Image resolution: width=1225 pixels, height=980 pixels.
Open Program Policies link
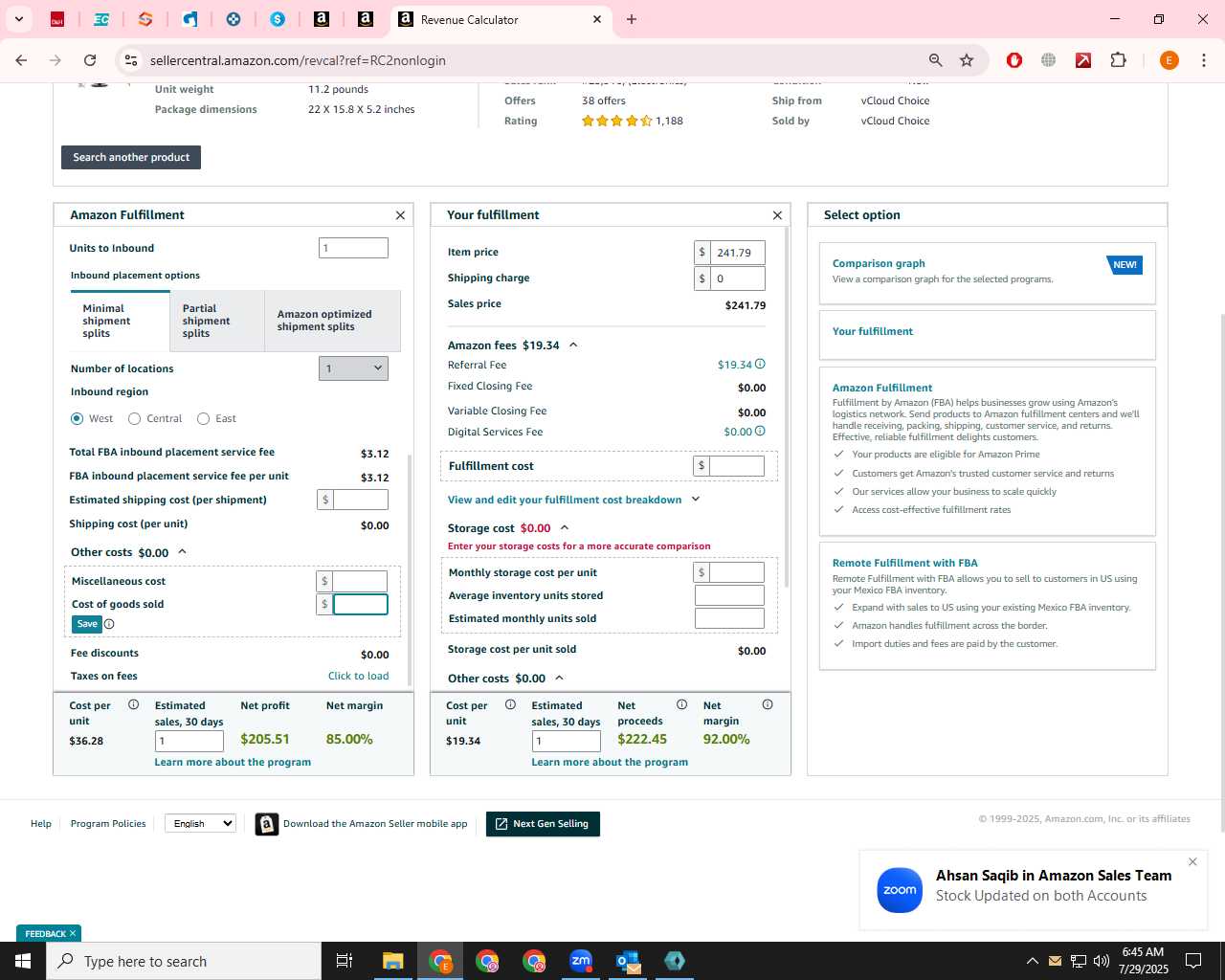pyautogui.click(x=108, y=823)
